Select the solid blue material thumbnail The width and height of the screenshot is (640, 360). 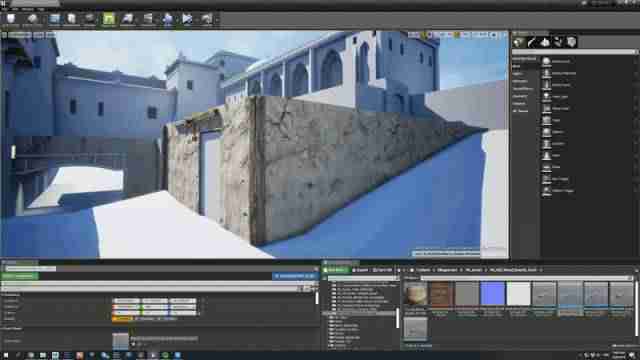pos(493,293)
